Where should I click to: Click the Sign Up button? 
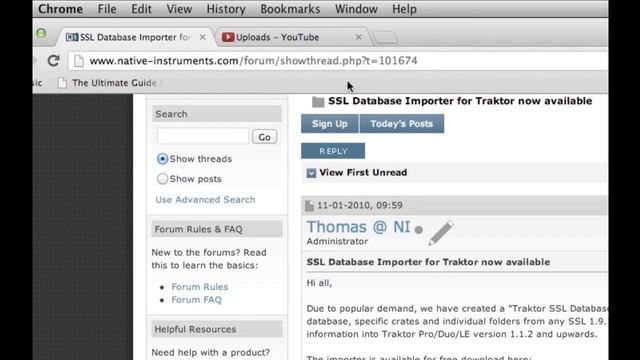pyautogui.click(x=329, y=124)
